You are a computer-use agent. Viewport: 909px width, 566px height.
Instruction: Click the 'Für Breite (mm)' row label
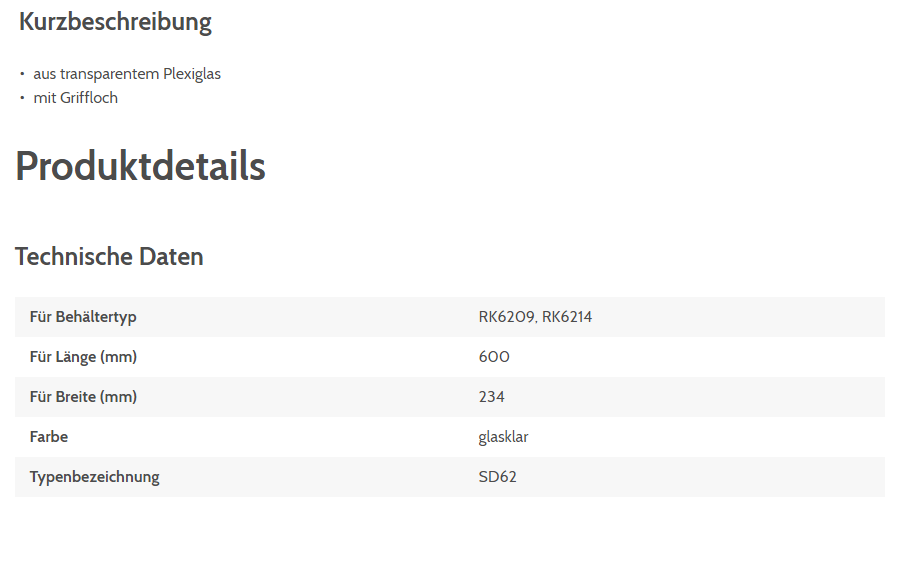(83, 397)
